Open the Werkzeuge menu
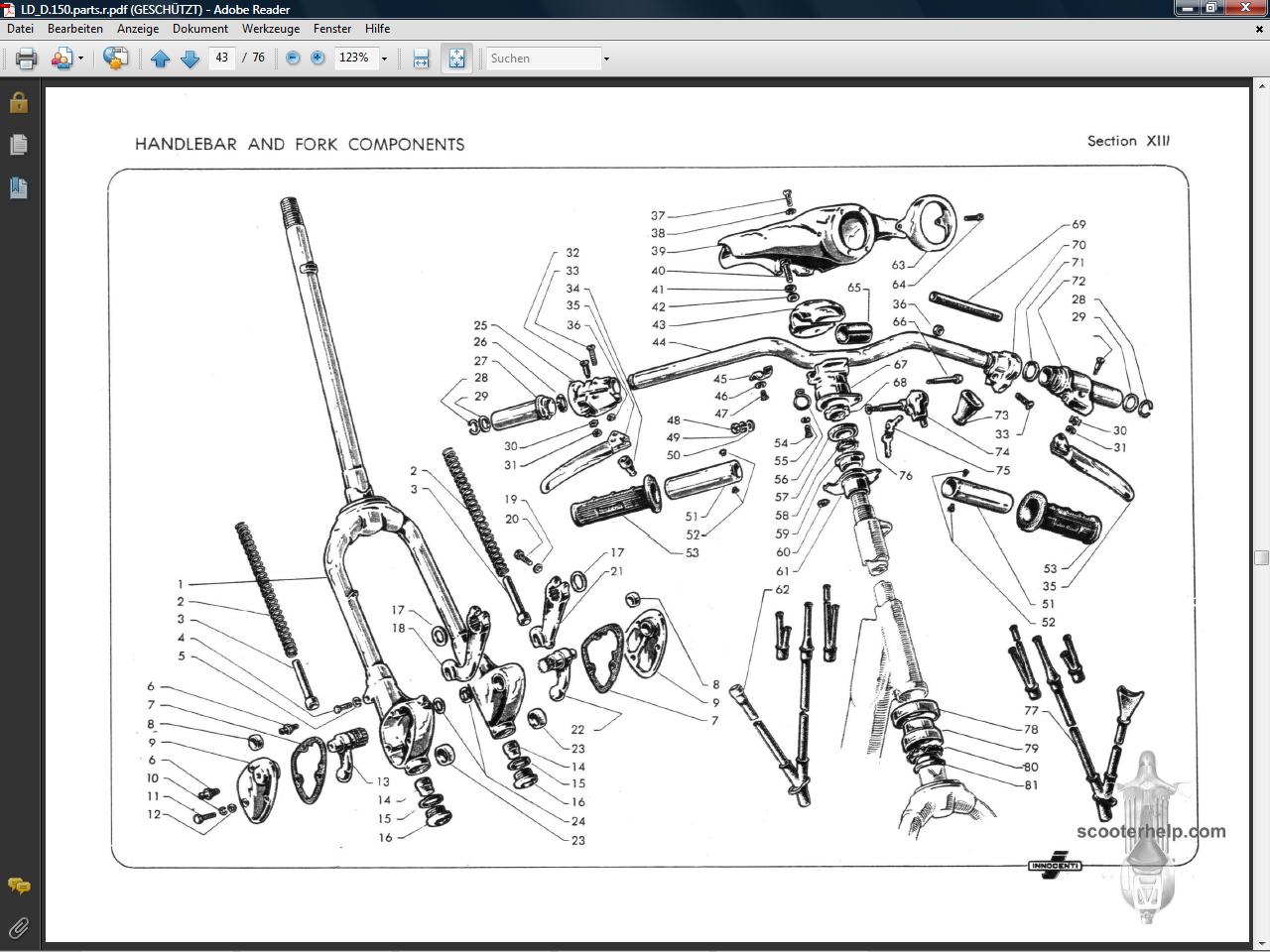Image resolution: width=1270 pixels, height=952 pixels. click(x=270, y=29)
